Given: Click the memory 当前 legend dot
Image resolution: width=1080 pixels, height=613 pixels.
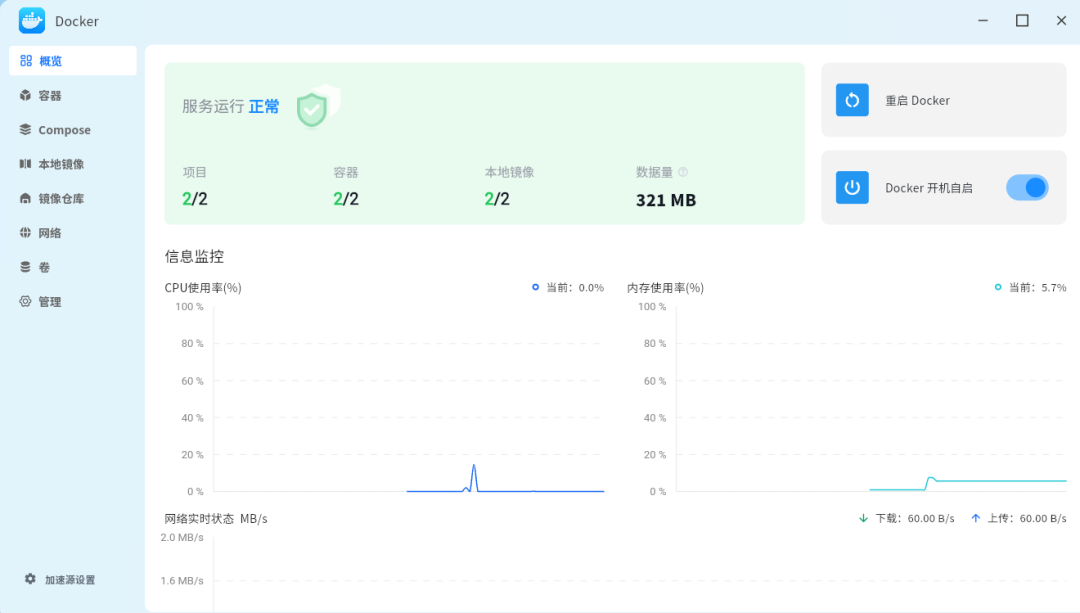Looking at the screenshot, I should pos(998,287).
